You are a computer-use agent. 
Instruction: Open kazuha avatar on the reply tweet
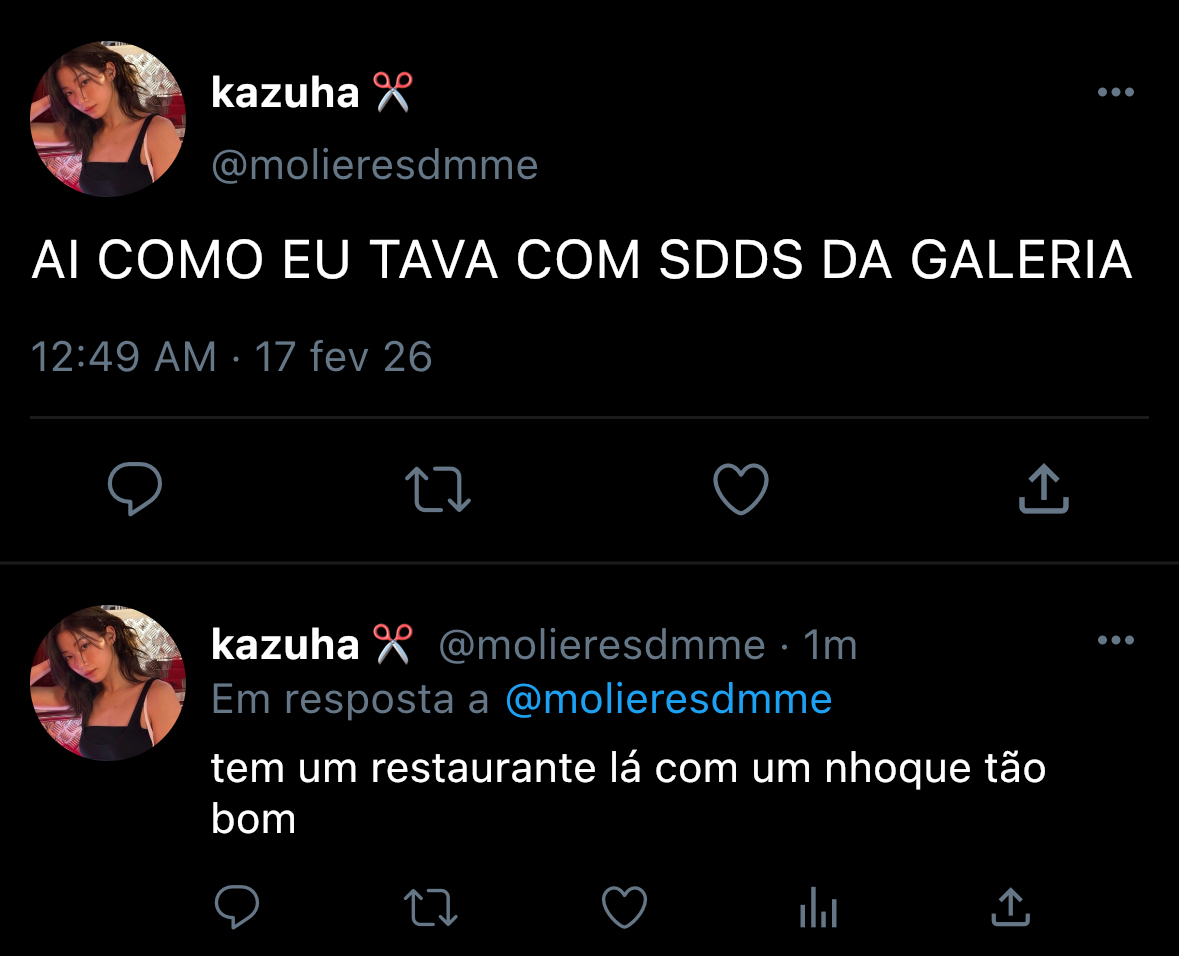click(x=108, y=683)
